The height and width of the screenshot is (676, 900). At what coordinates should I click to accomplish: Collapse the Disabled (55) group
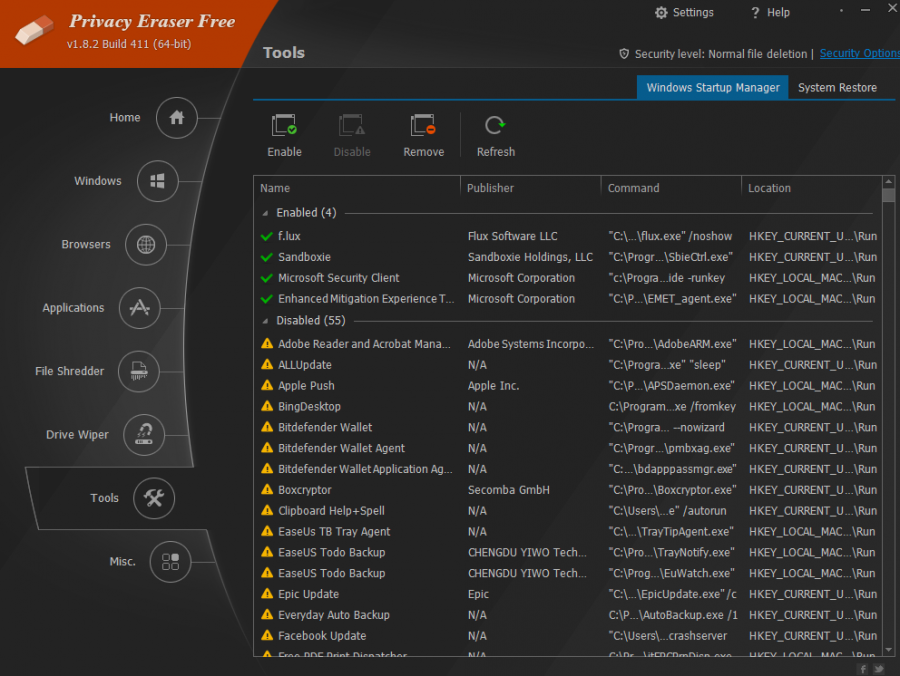tap(267, 322)
